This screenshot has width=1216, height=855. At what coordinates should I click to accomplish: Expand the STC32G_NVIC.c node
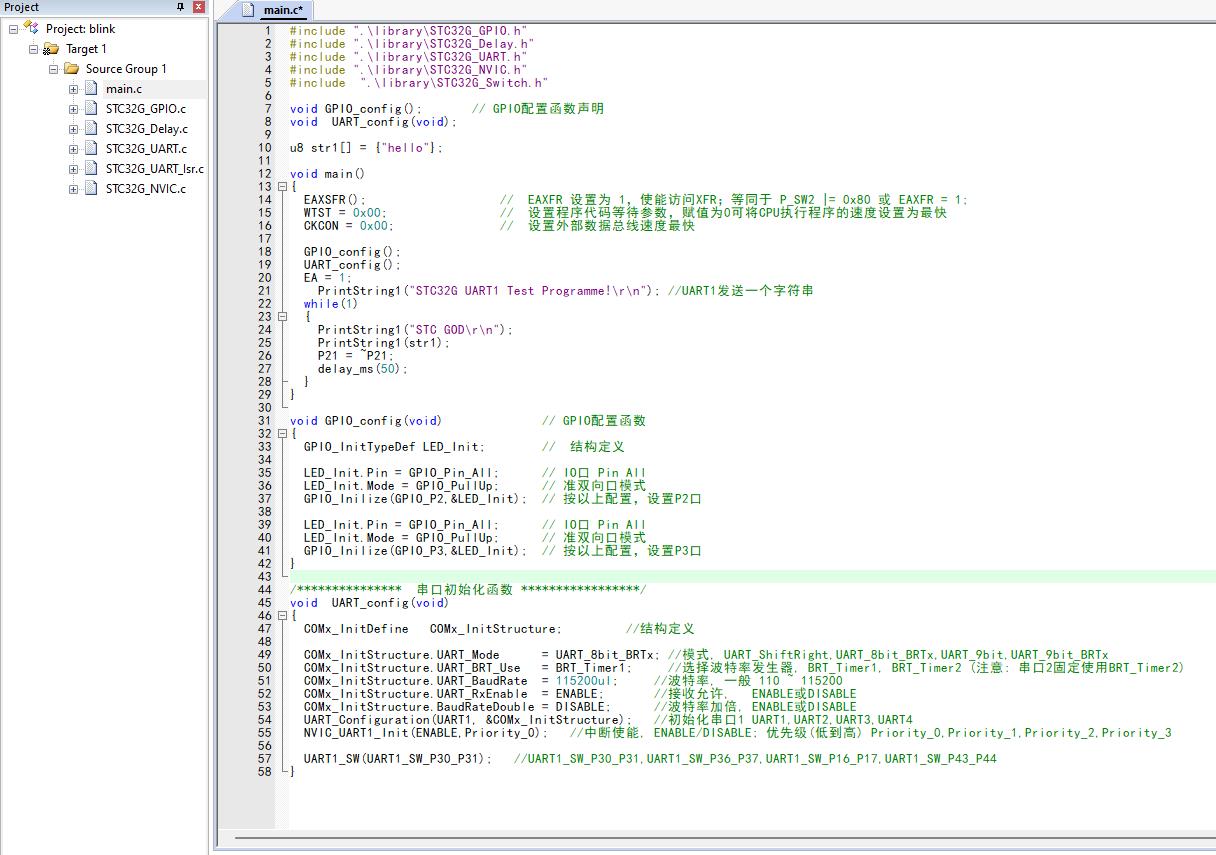[x=74, y=189]
